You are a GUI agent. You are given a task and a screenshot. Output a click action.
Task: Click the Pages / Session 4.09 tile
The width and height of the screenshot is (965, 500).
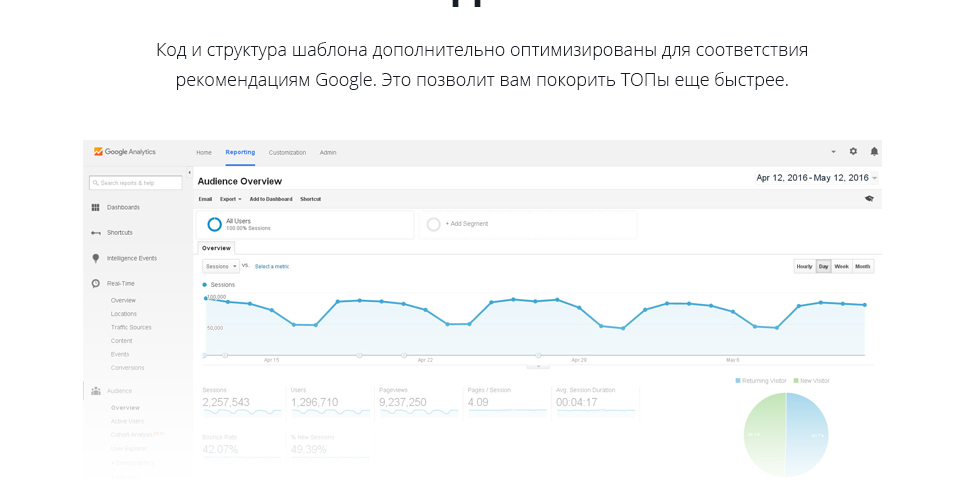(507, 403)
